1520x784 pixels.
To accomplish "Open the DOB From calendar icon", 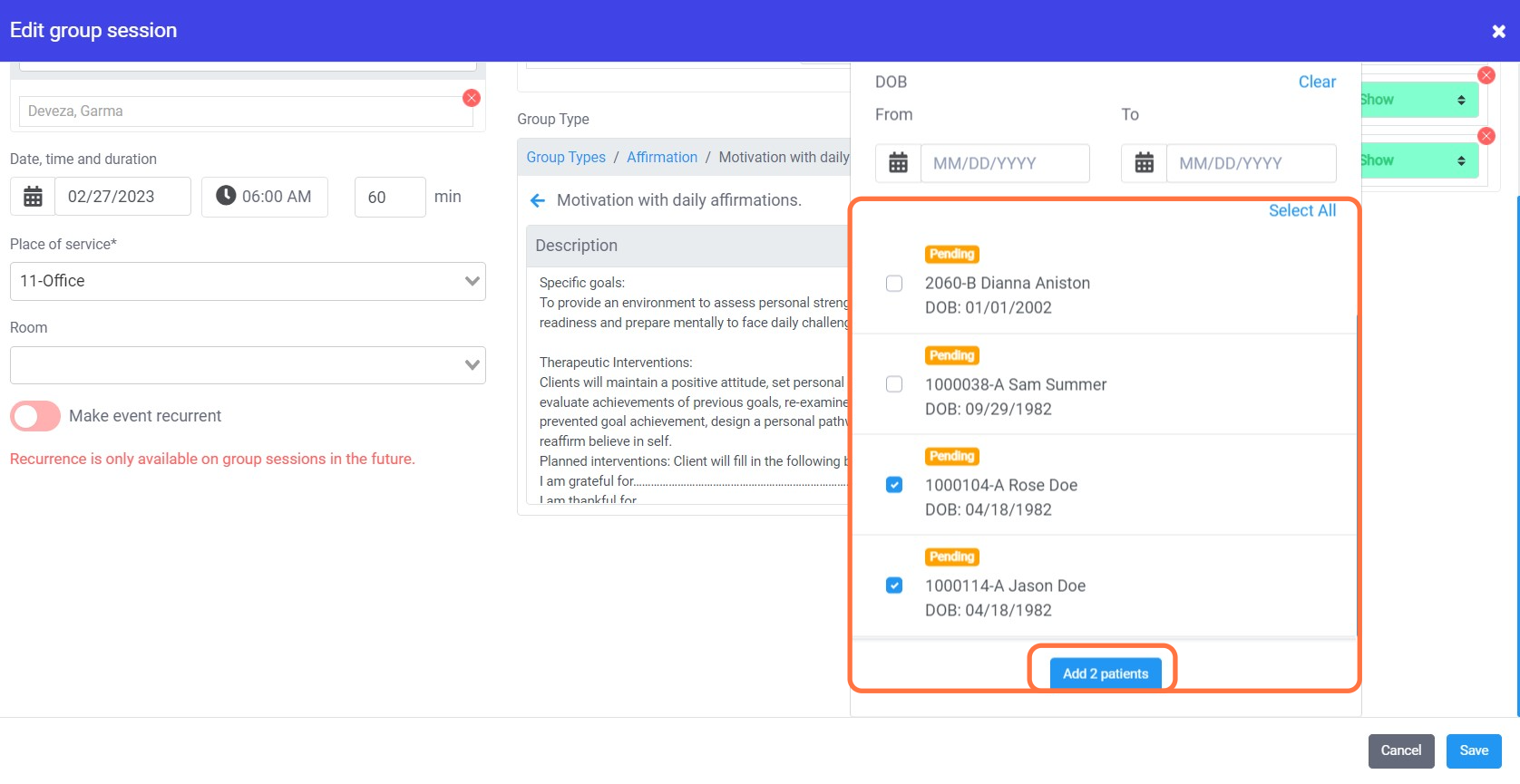I will point(898,163).
